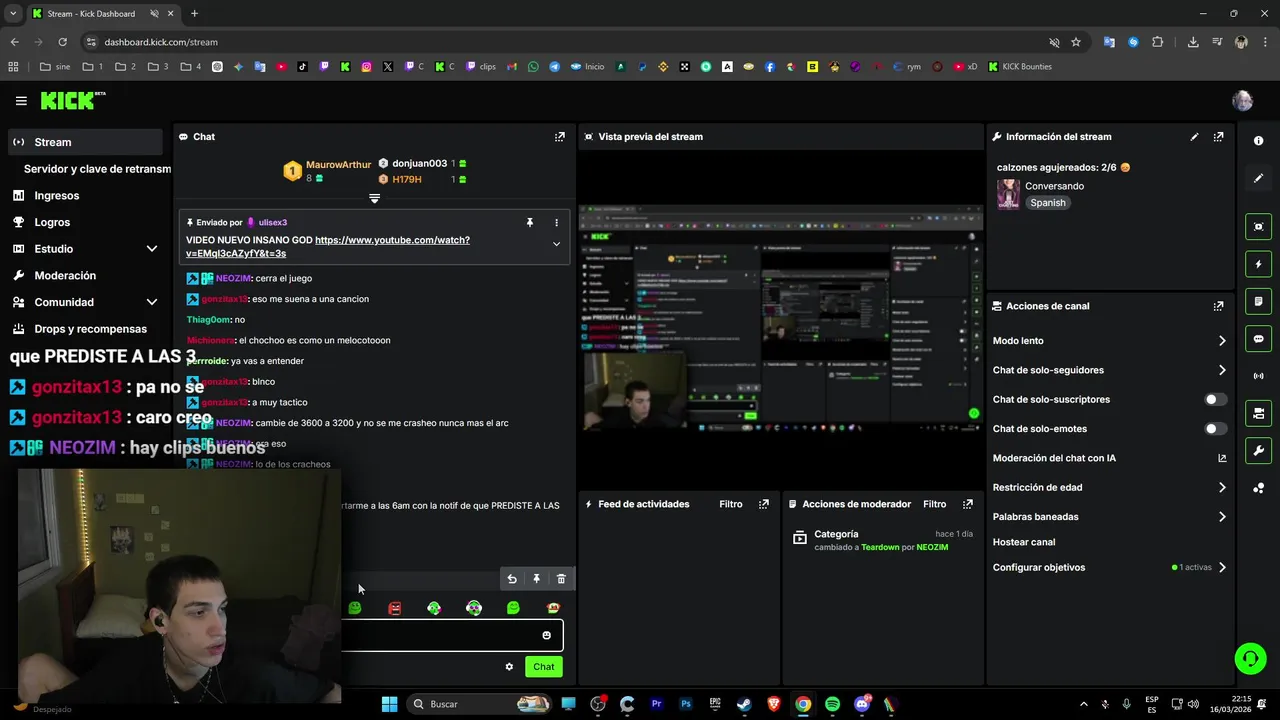Open Steam from the taskbar
The image size is (1280, 720).
click(744, 704)
